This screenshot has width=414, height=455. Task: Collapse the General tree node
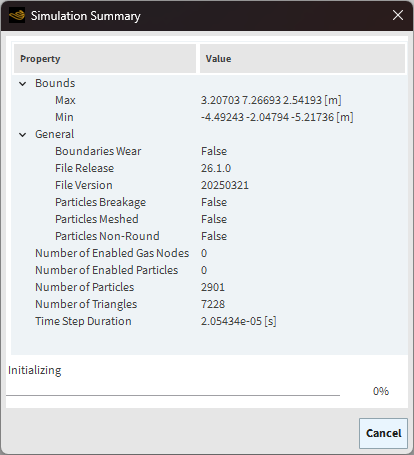(23, 135)
